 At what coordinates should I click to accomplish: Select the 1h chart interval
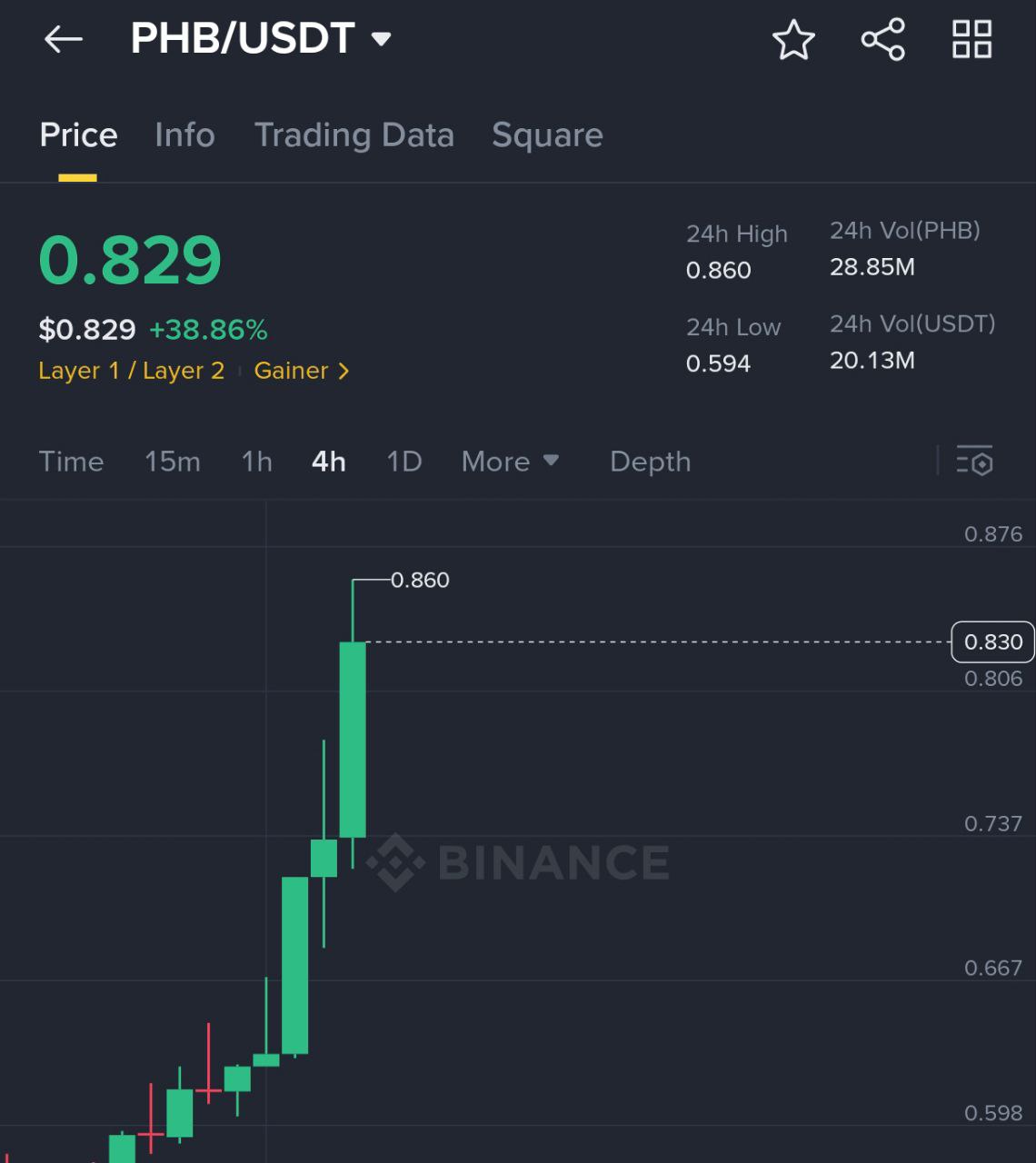257,462
